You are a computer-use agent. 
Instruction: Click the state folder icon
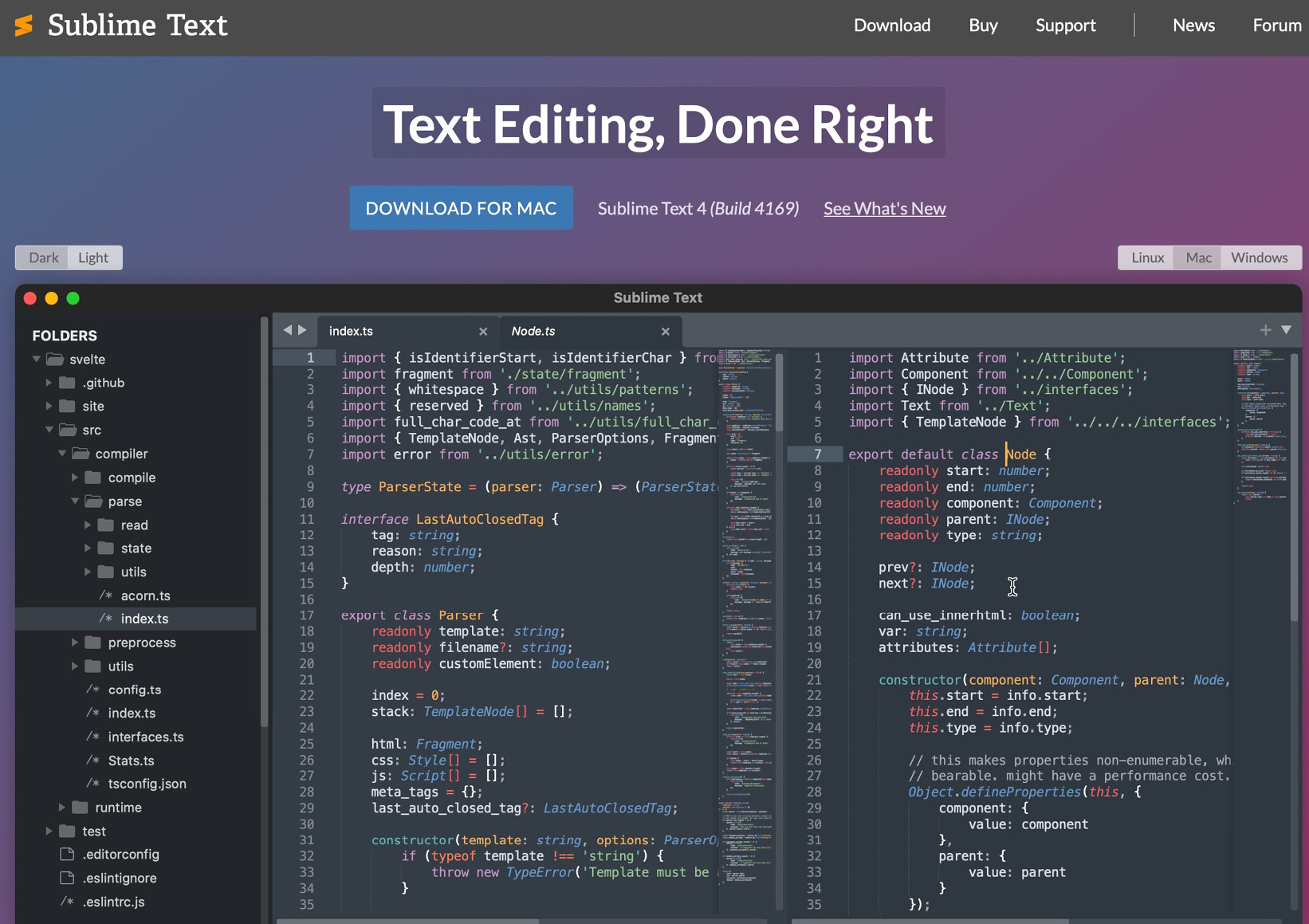[106, 548]
